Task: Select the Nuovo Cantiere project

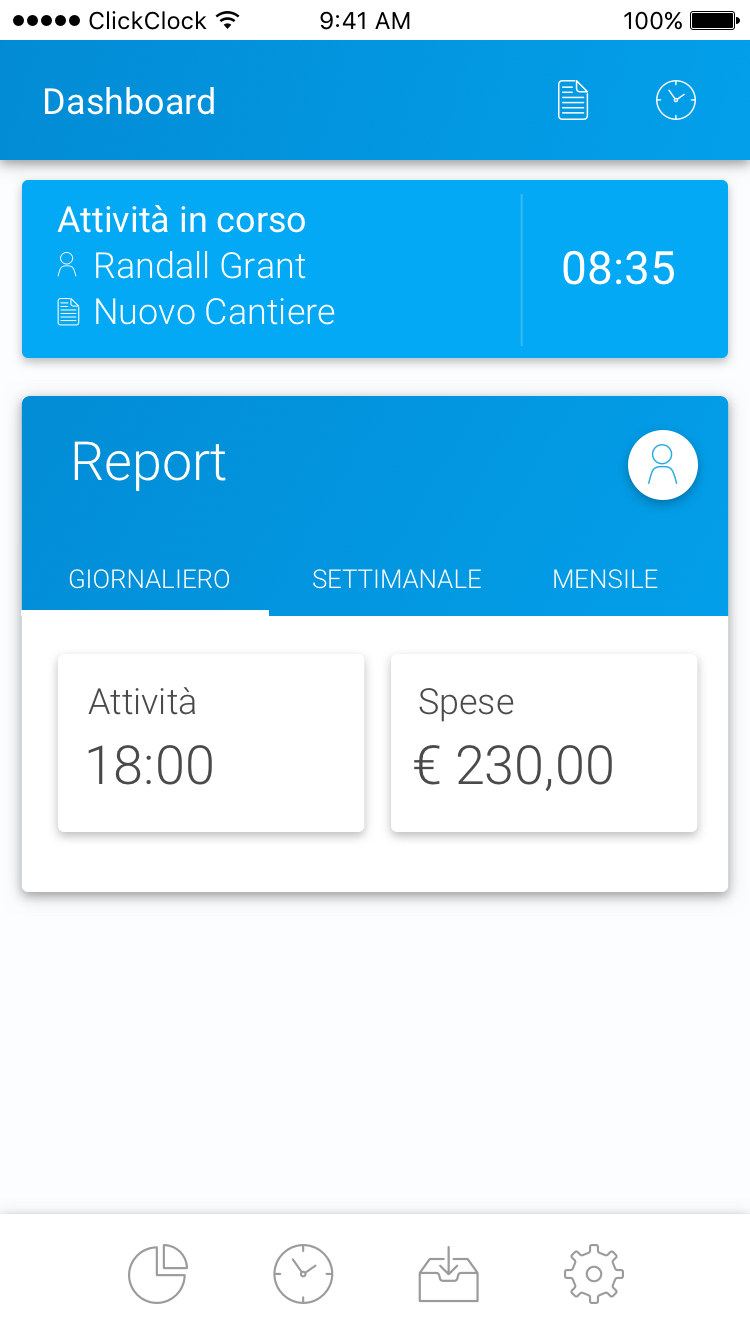Action: (215, 312)
